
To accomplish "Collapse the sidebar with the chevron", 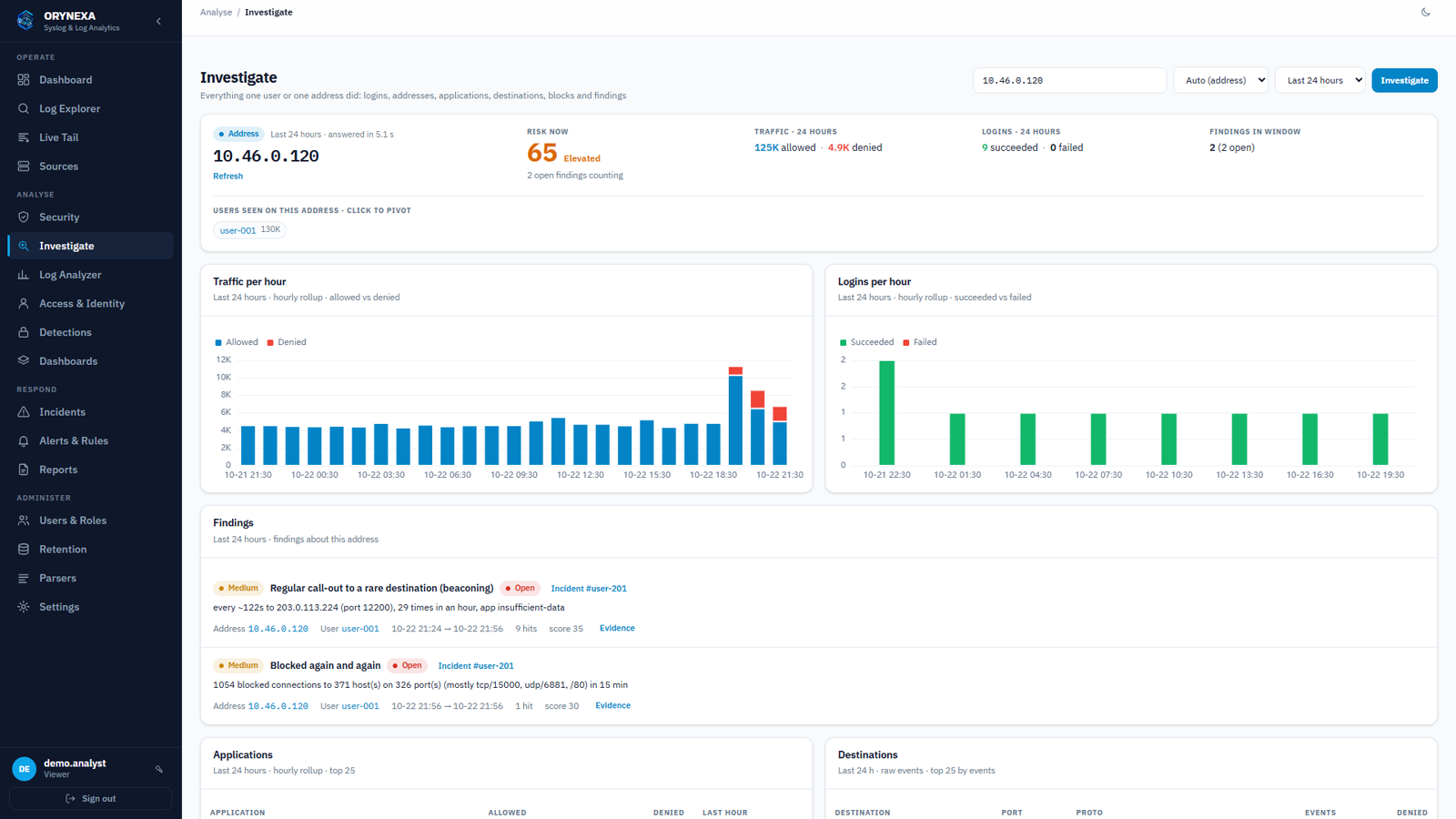I will [x=158, y=21].
